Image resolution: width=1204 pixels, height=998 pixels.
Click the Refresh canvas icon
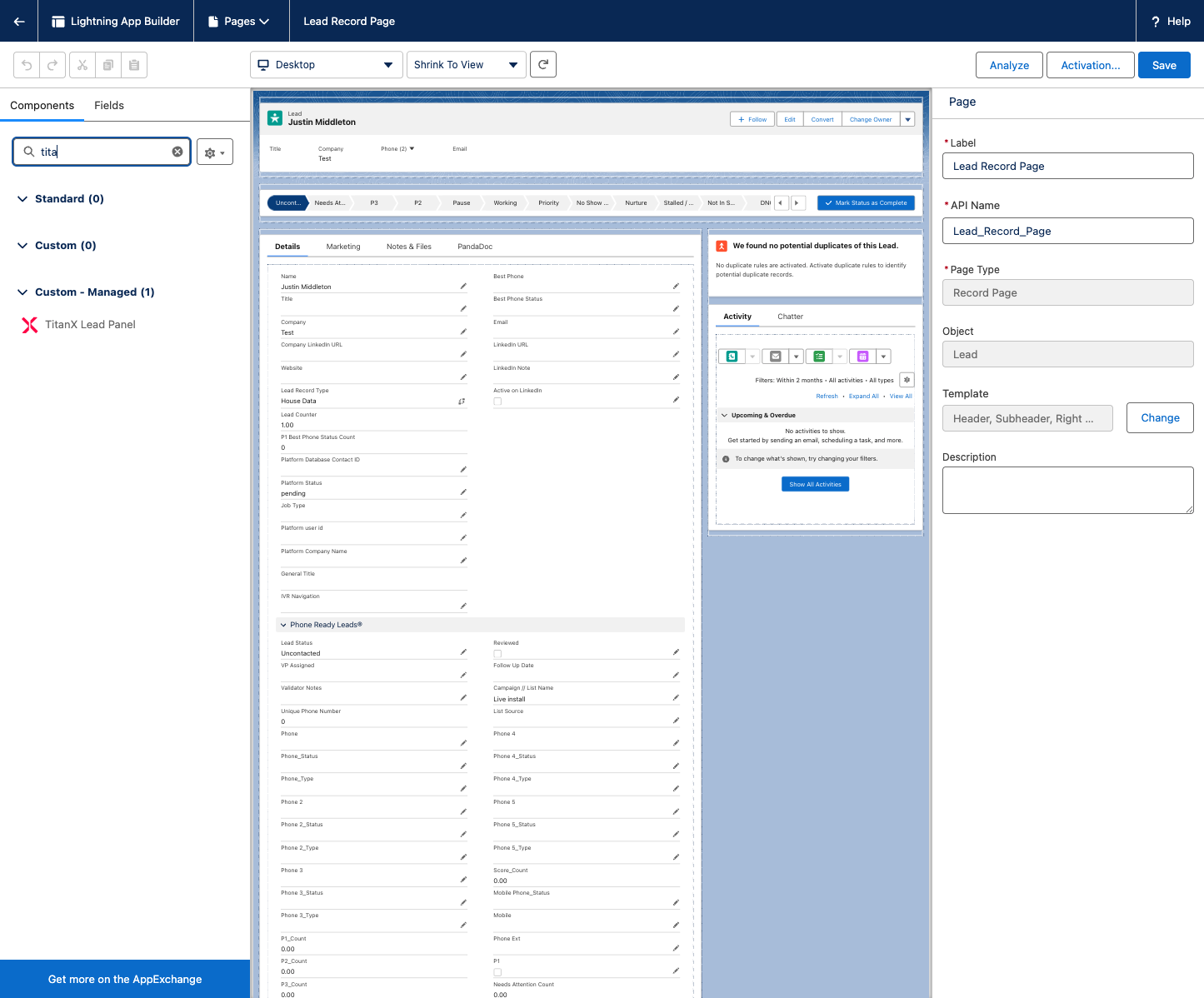pos(543,64)
